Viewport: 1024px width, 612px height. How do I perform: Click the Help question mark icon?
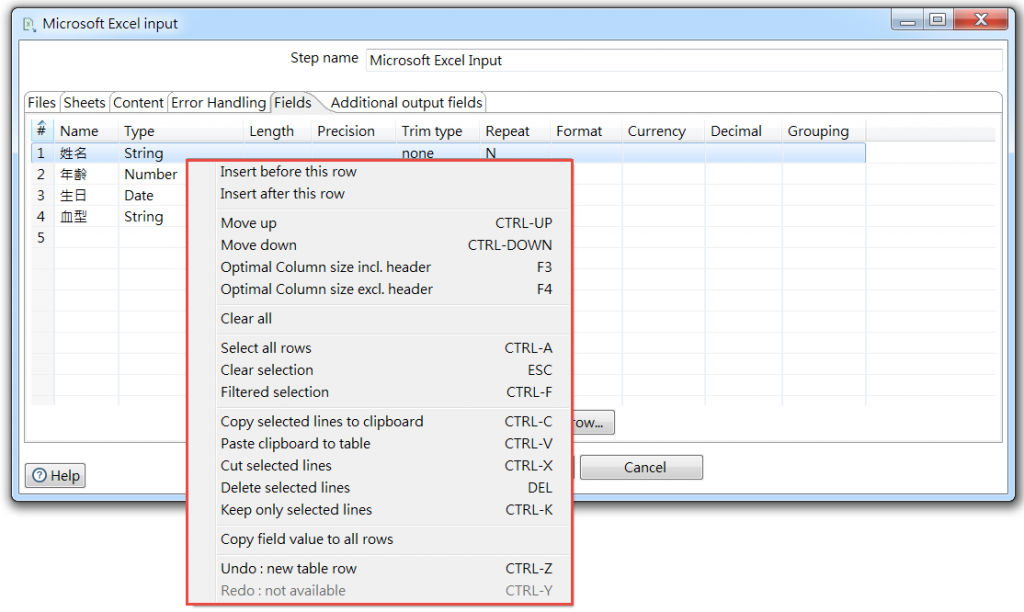click(x=39, y=475)
